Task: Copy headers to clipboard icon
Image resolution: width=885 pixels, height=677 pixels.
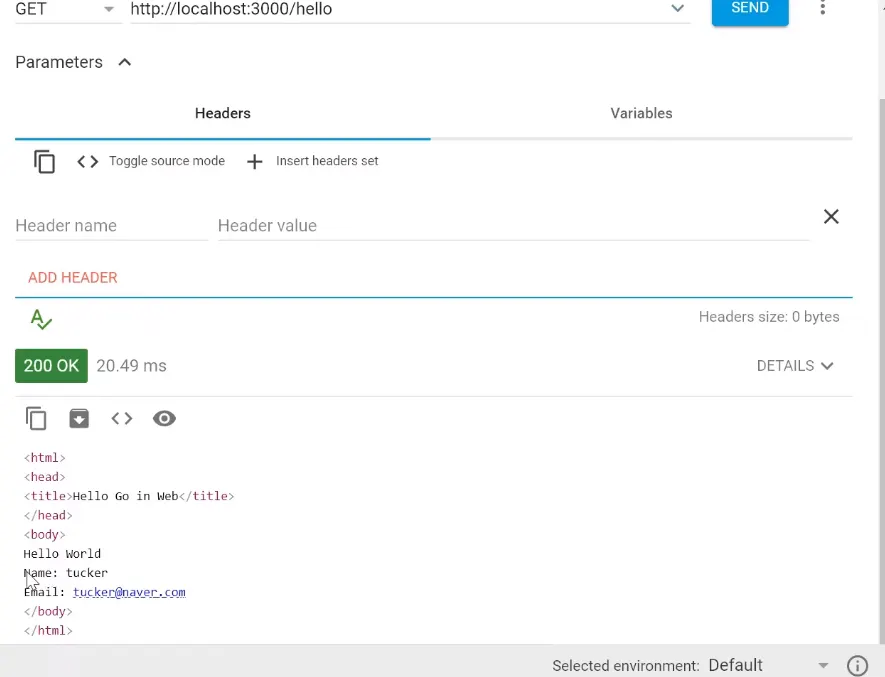Action: pyautogui.click(x=44, y=161)
